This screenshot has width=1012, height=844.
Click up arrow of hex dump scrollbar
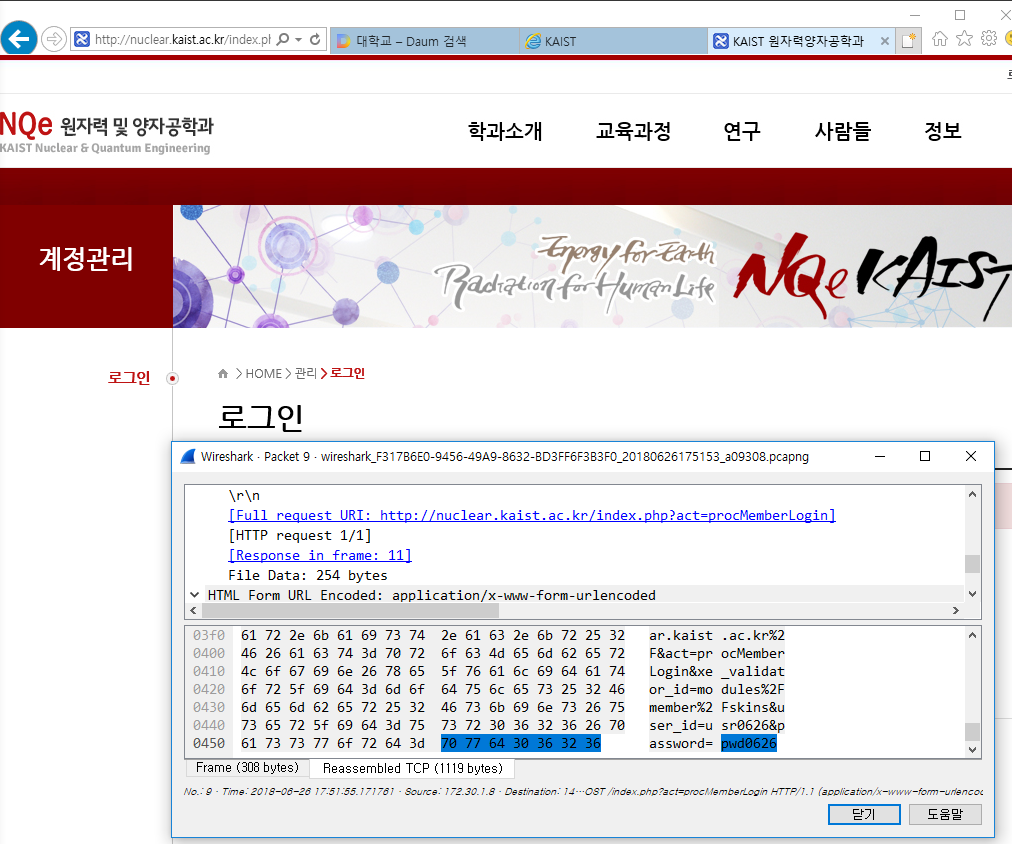click(x=972, y=636)
